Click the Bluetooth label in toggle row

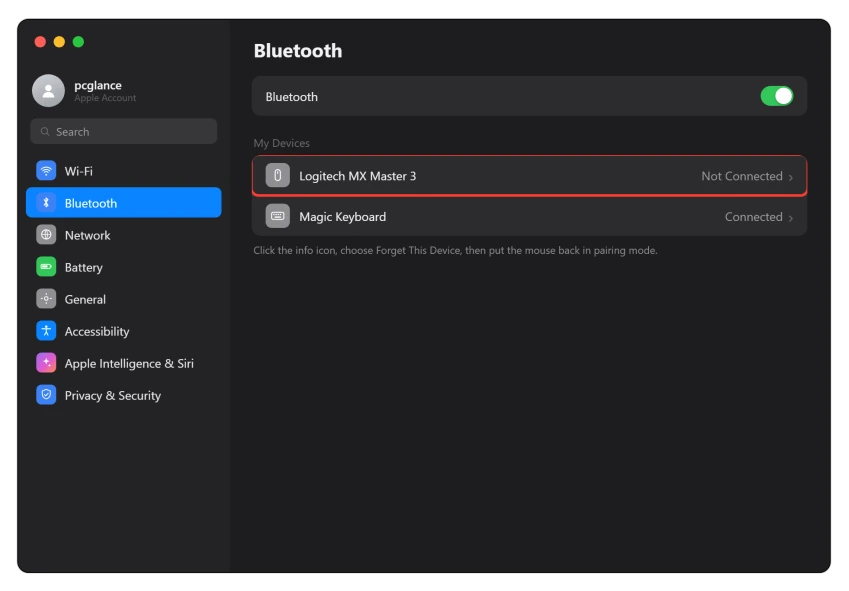tap(291, 97)
